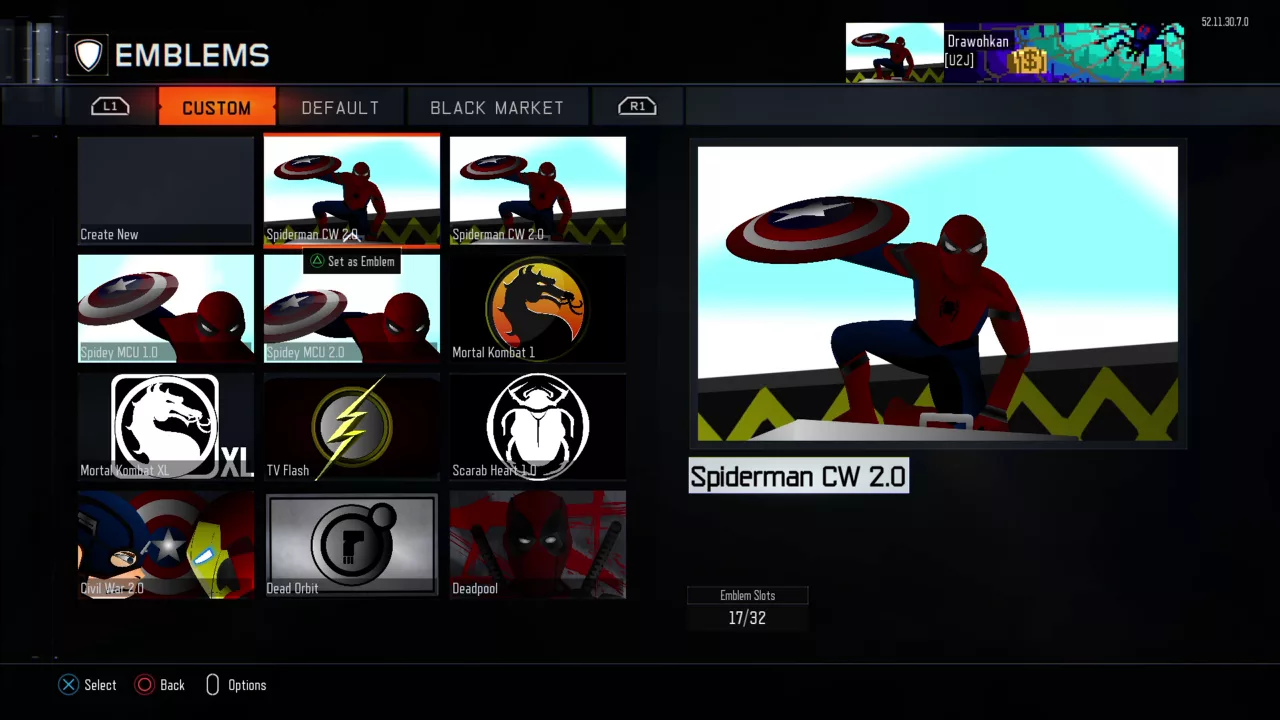Switch to the Default tab
The height and width of the screenshot is (720, 1280).
point(340,108)
